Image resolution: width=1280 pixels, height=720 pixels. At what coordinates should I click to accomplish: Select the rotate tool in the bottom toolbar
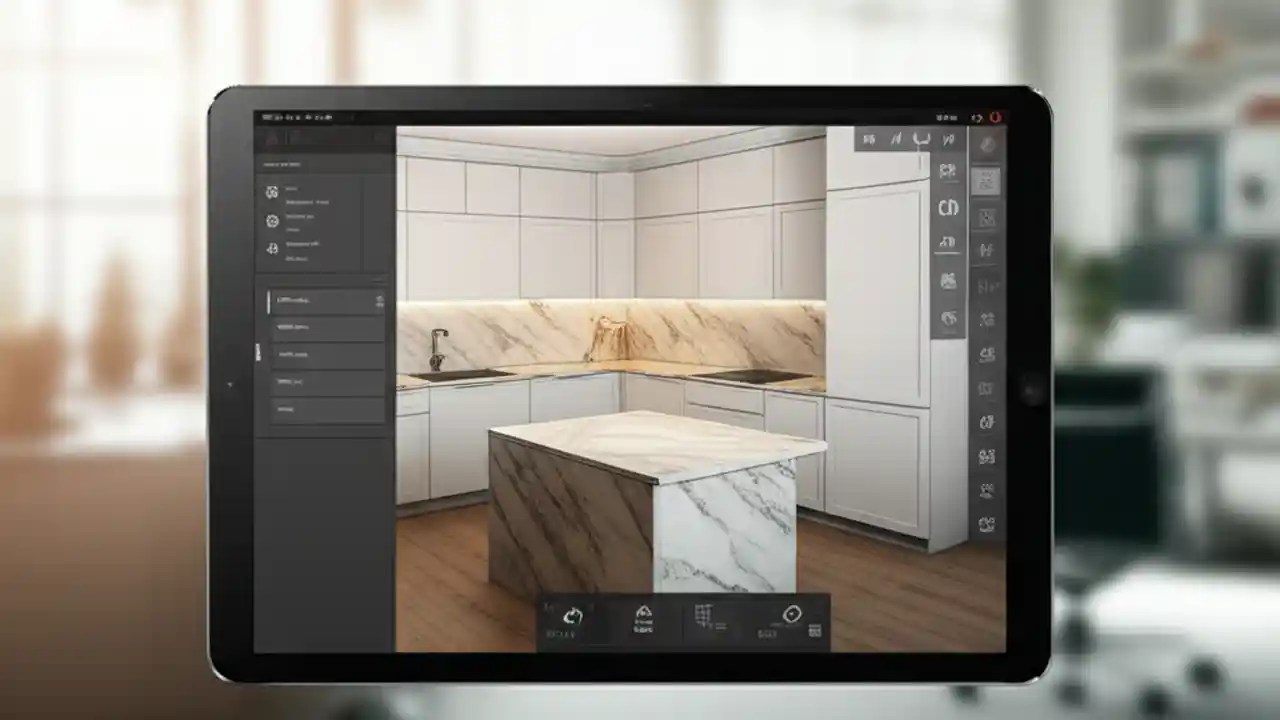pyautogui.click(x=571, y=617)
